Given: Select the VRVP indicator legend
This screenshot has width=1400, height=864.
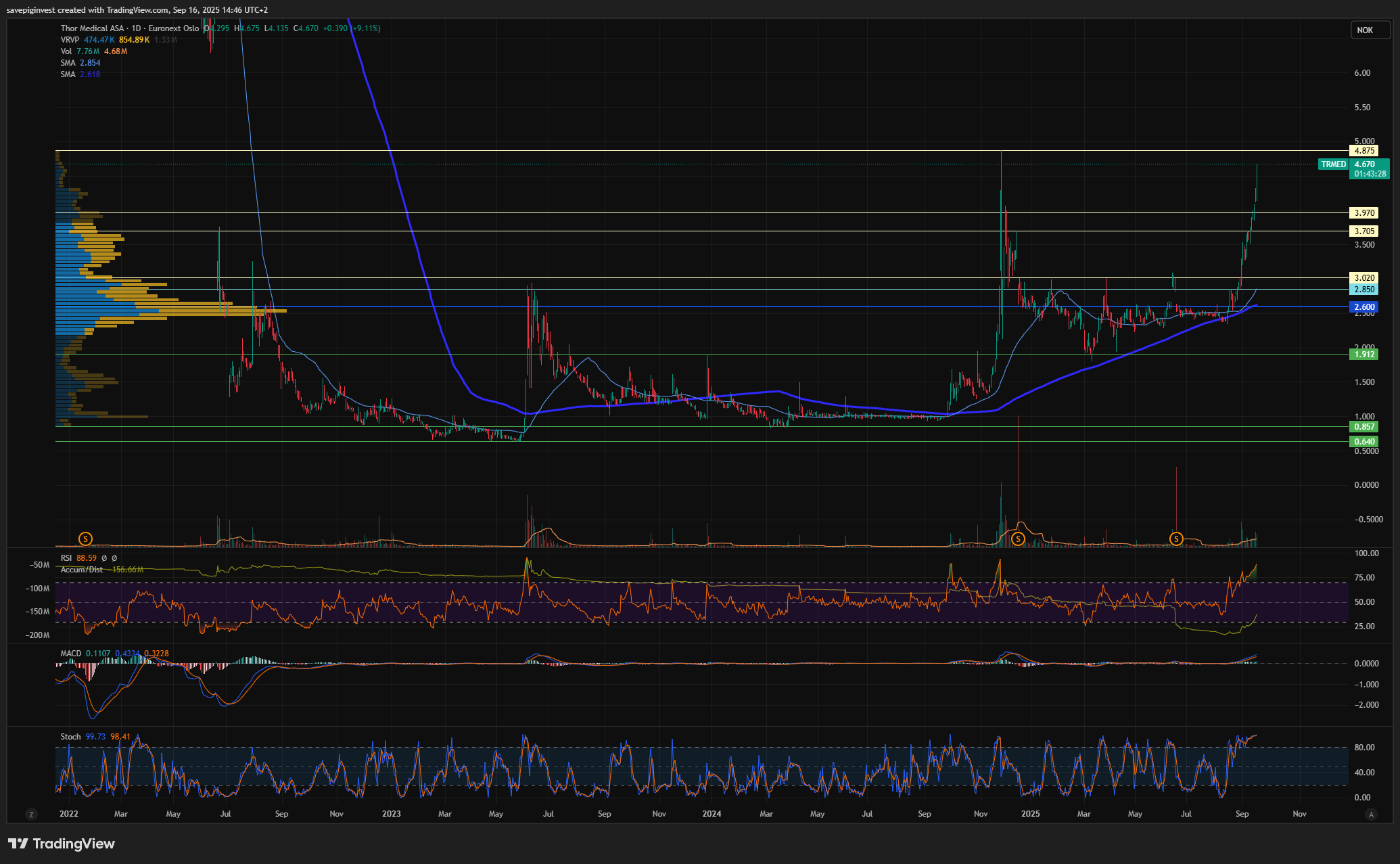Looking at the screenshot, I should coord(70,40).
